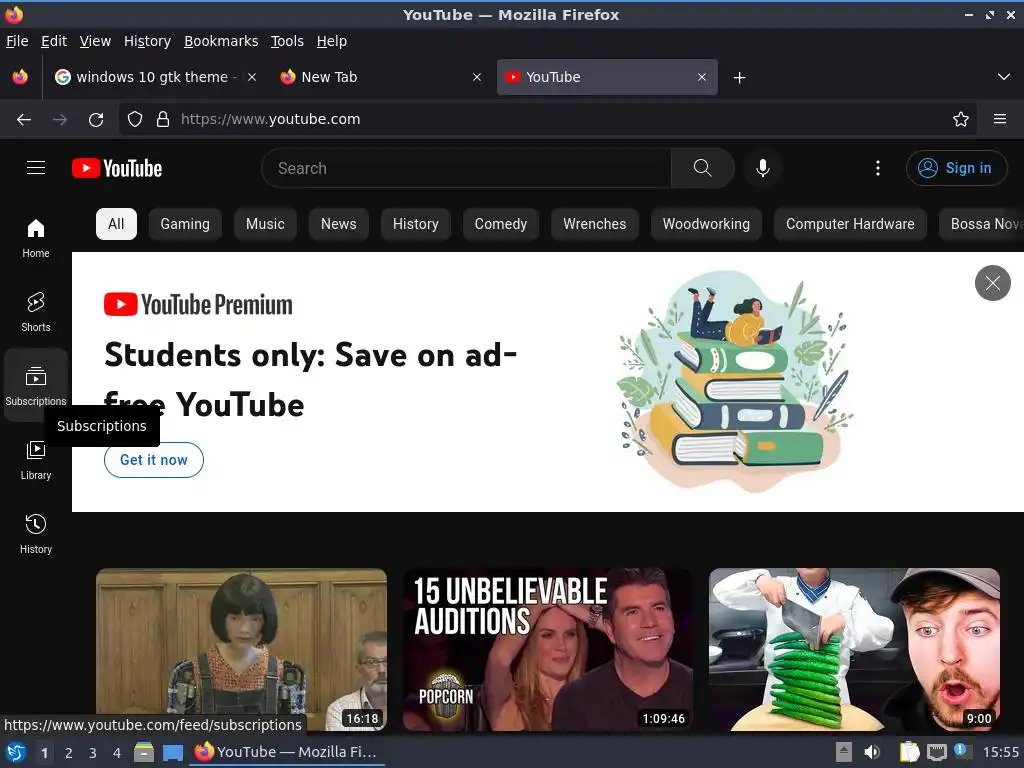The image size is (1024, 768).
Task: Focus the YouTube Search field
Action: coord(466,168)
